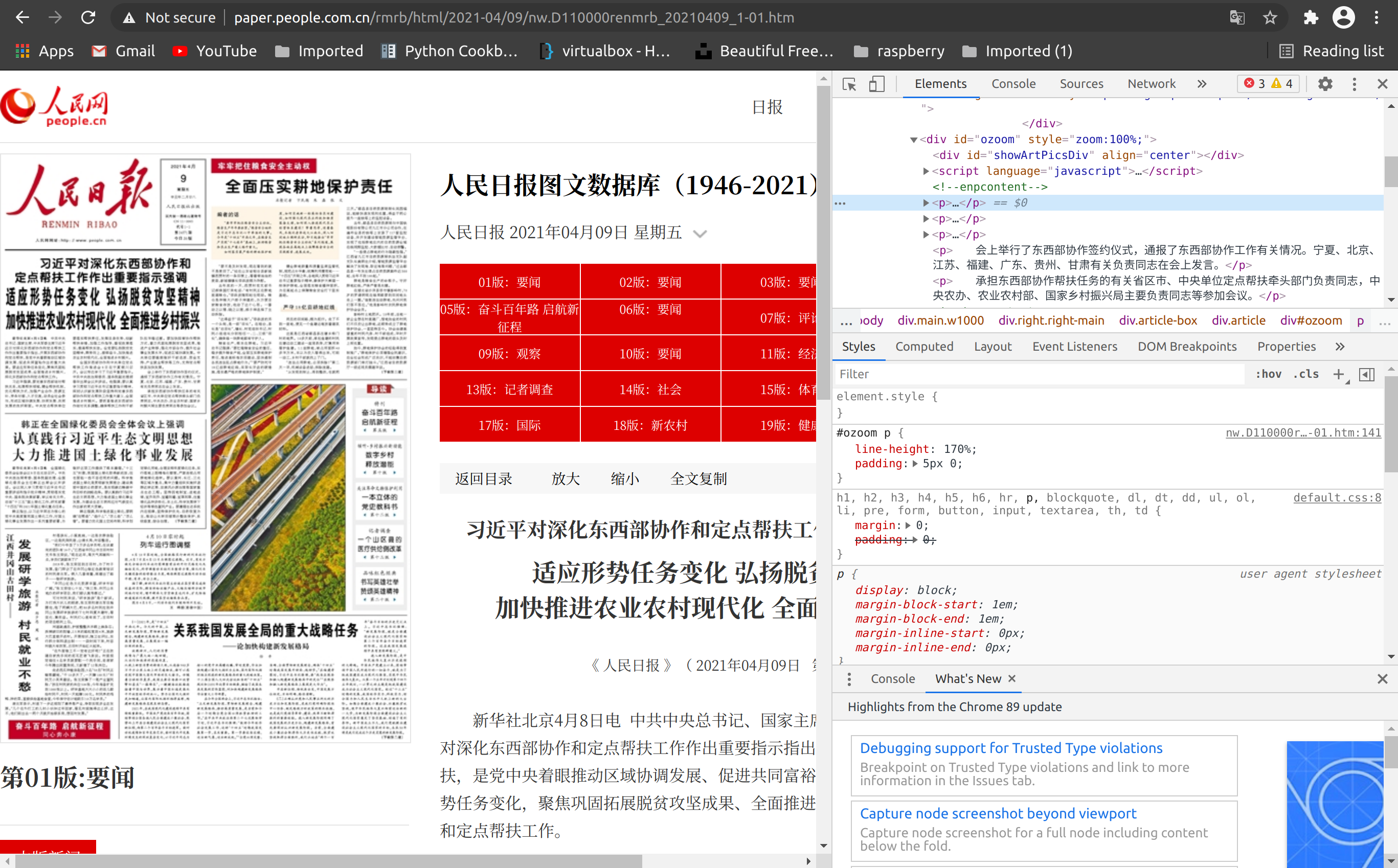Open the Extensions puzzle icon
The height and width of the screenshot is (868, 1398).
[1311, 17]
